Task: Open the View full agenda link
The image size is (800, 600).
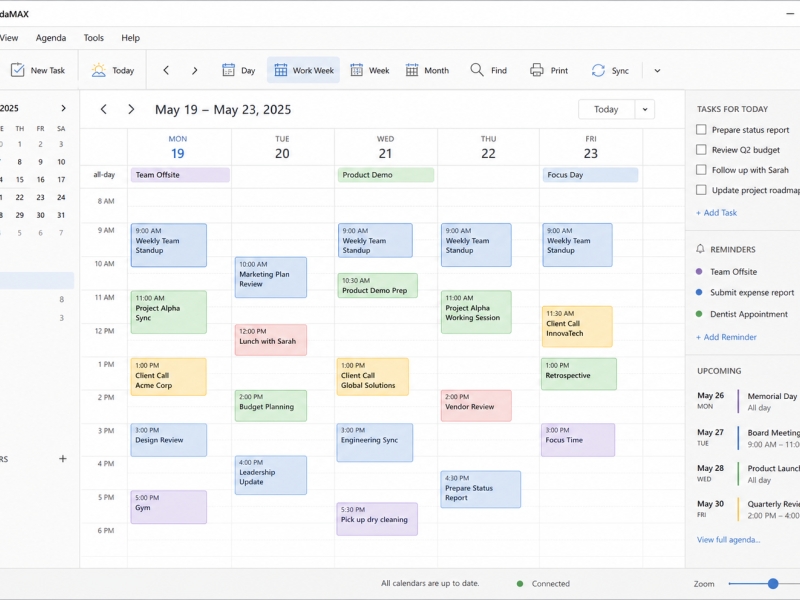Action: (729, 540)
